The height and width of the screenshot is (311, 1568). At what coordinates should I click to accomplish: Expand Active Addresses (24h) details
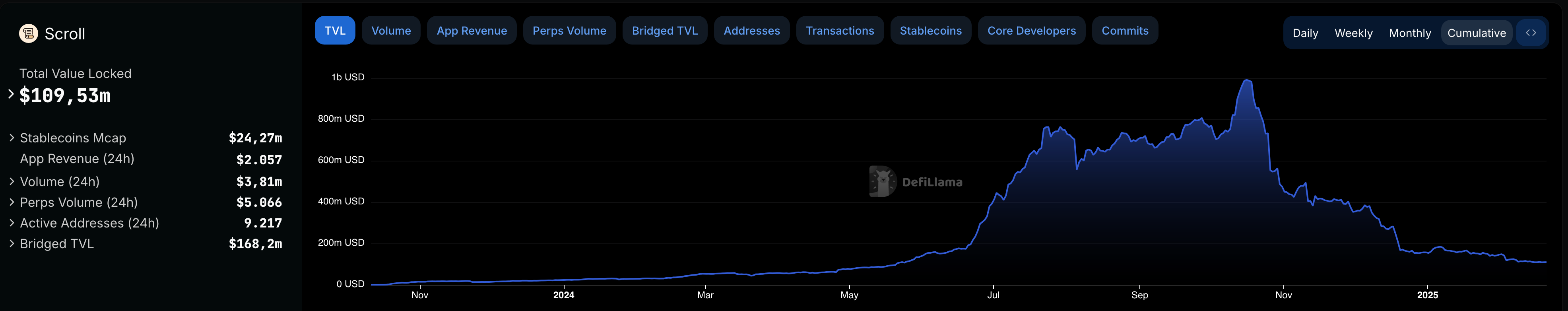[x=12, y=223]
